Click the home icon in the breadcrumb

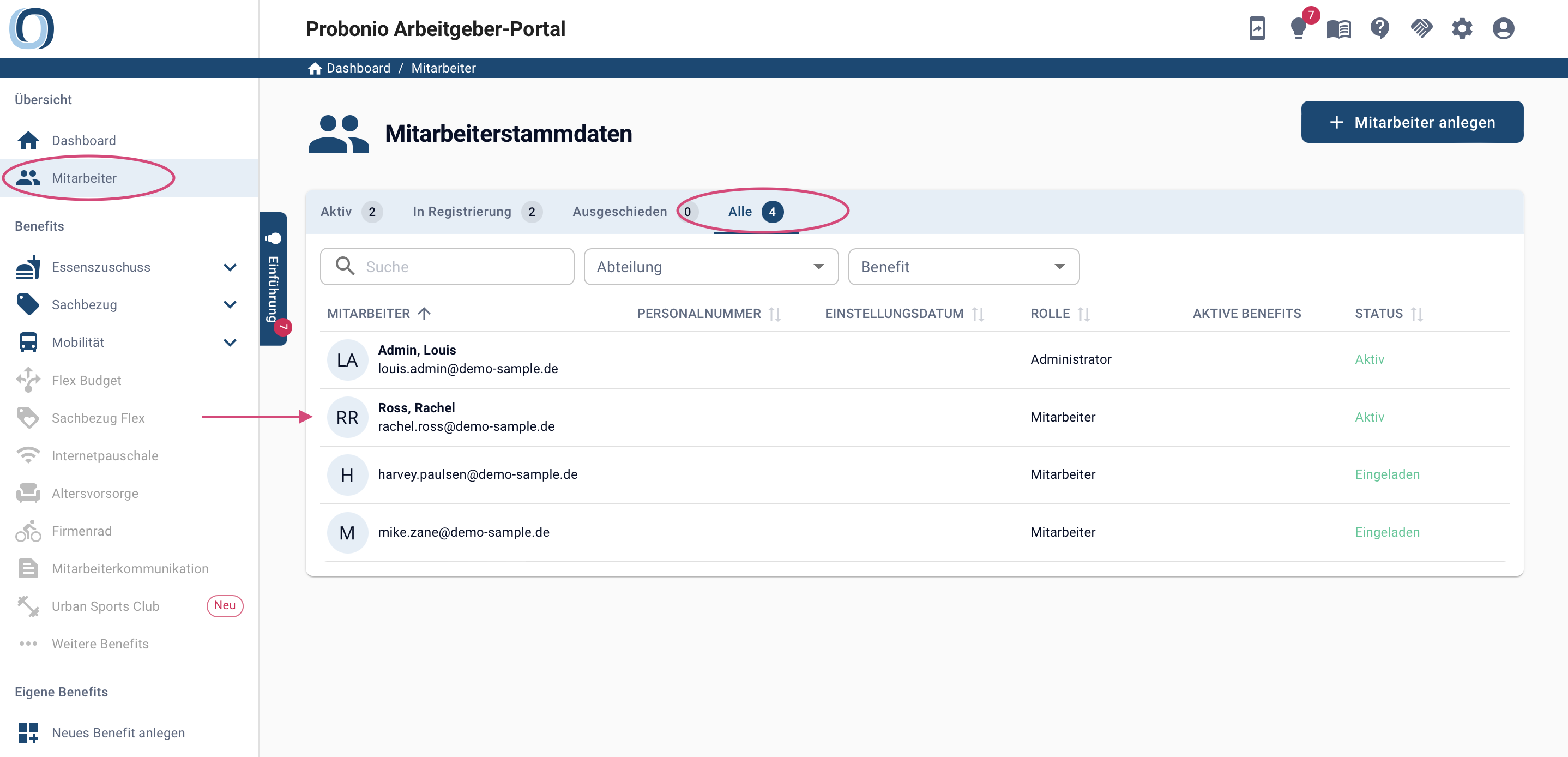point(315,68)
